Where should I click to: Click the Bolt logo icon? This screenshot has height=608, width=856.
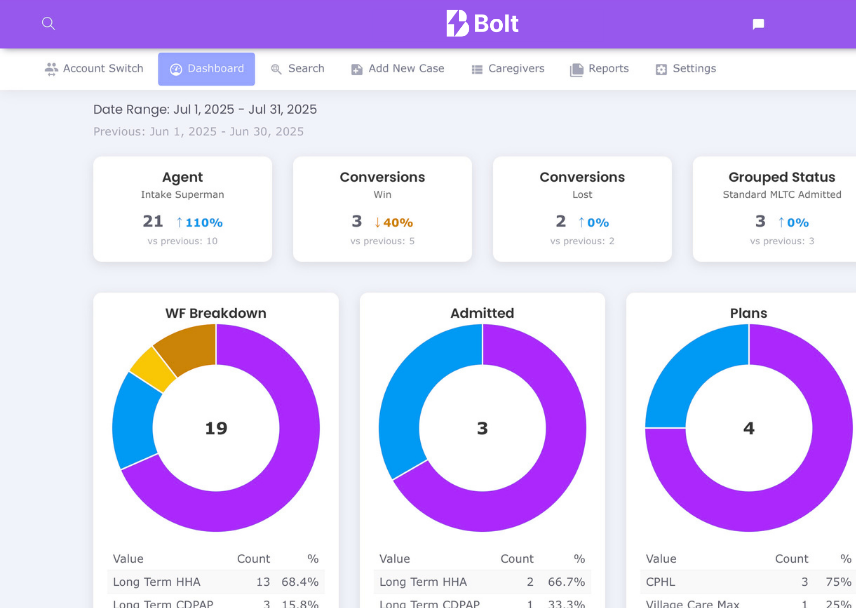click(456, 23)
